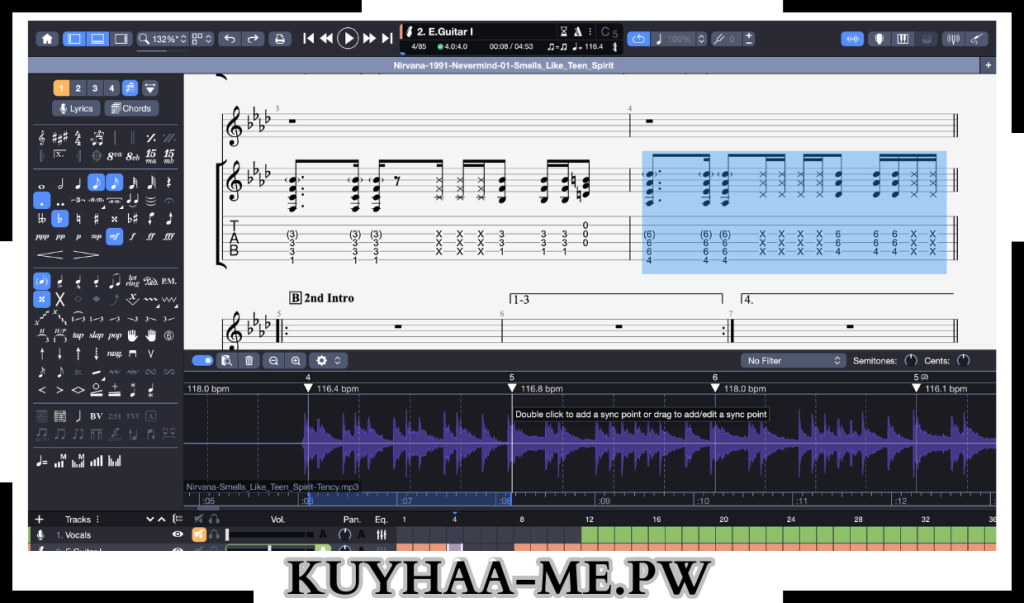1024x603 pixels.
Task: Toggle the palm mute P.M. effect
Action: (x=168, y=282)
